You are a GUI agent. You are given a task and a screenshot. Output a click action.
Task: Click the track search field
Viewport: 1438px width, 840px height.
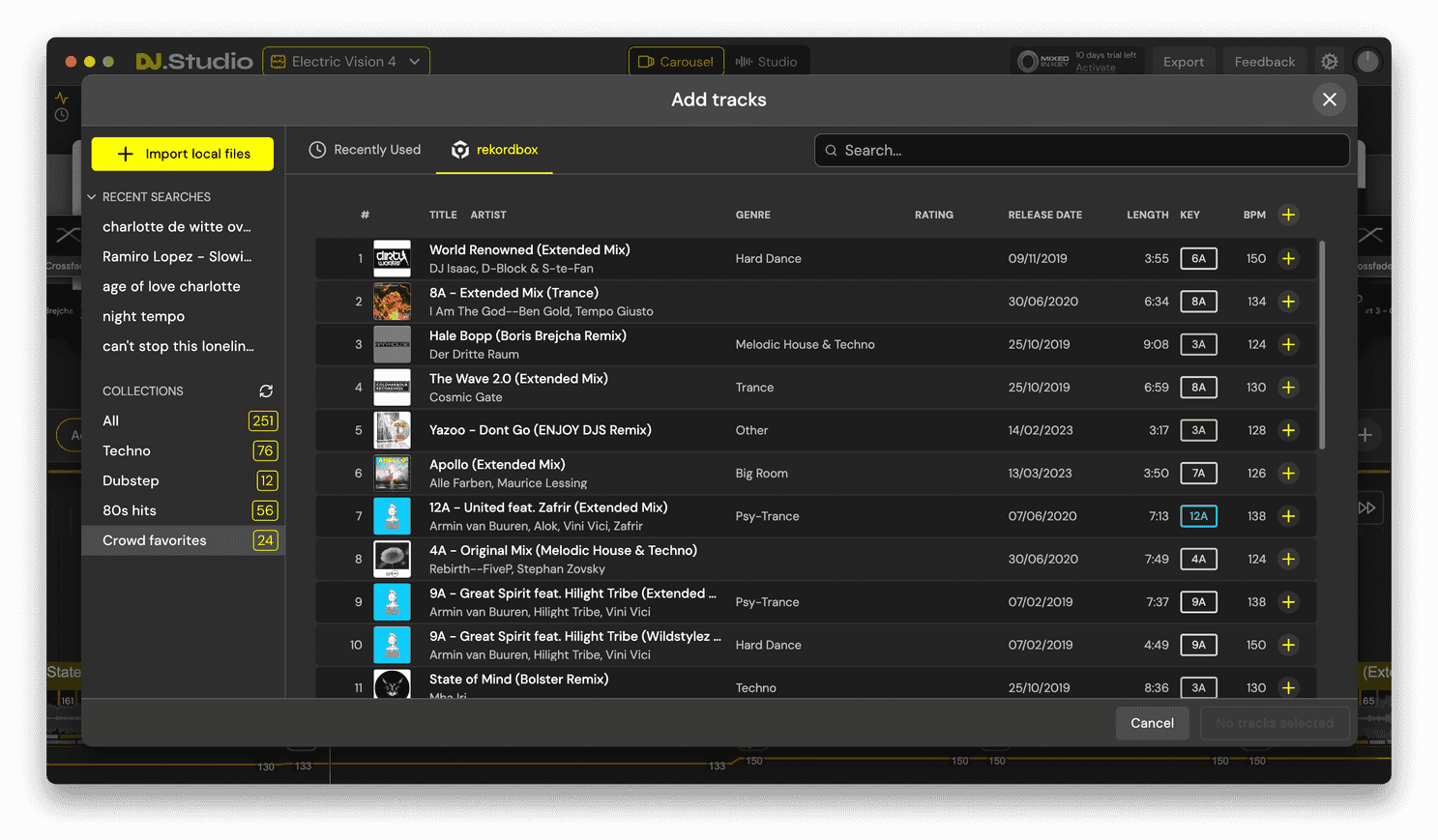(x=1081, y=150)
